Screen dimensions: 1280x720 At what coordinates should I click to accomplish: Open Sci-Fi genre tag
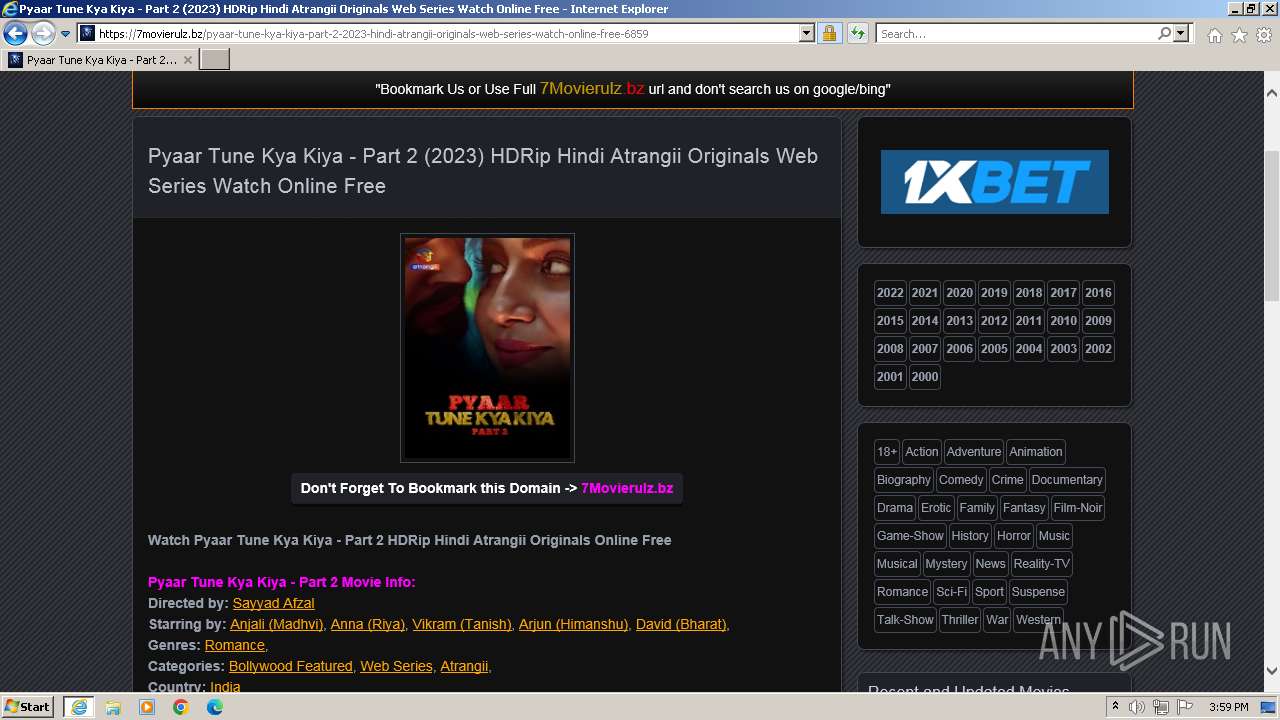pos(951,592)
